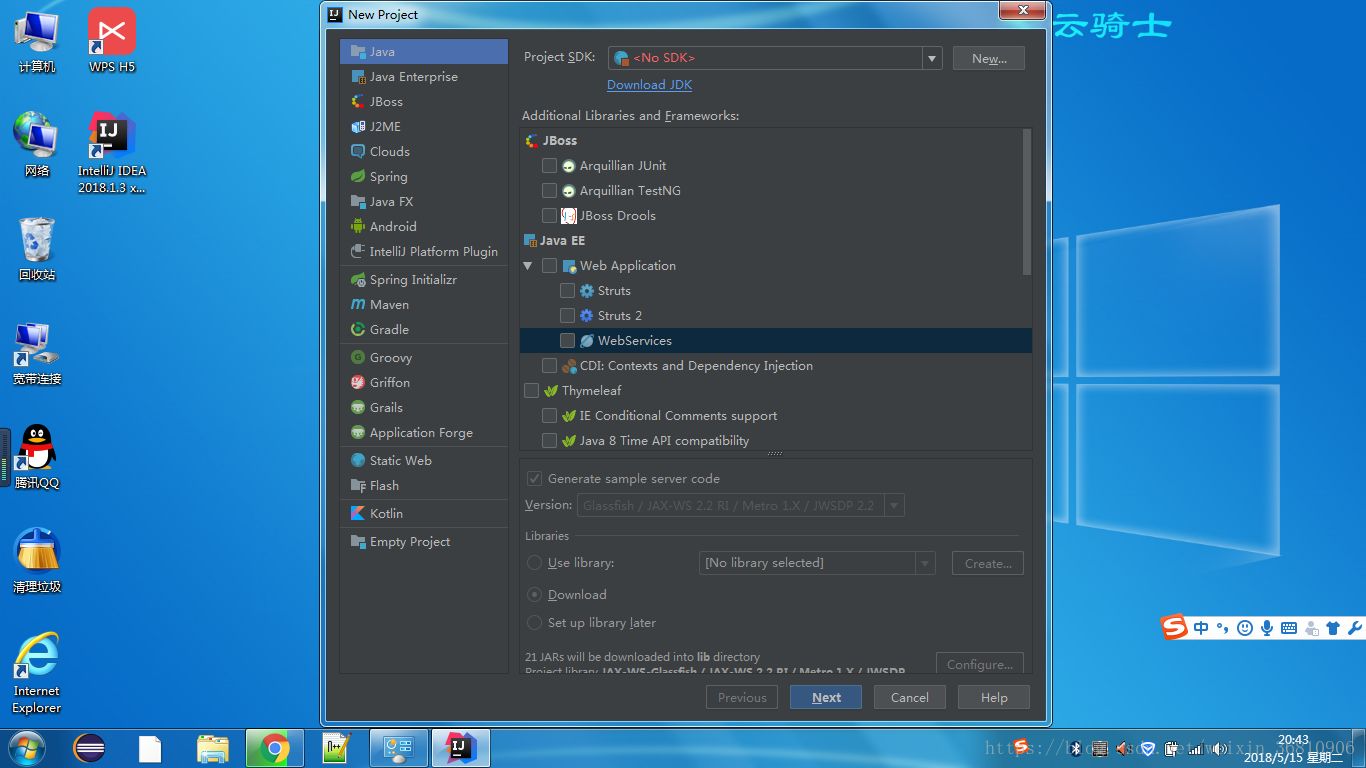Image resolution: width=1366 pixels, height=768 pixels.
Task: Select the Use library radio button
Action: click(535, 563)
